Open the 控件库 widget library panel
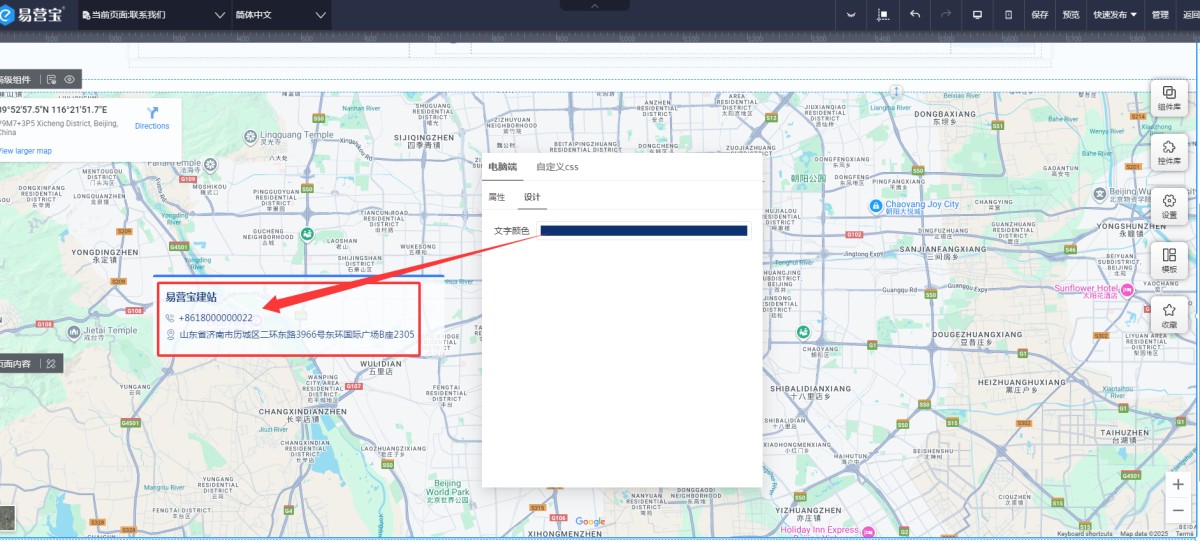The height and width of the screenshot is (541, 1200). click(1169, 152)
